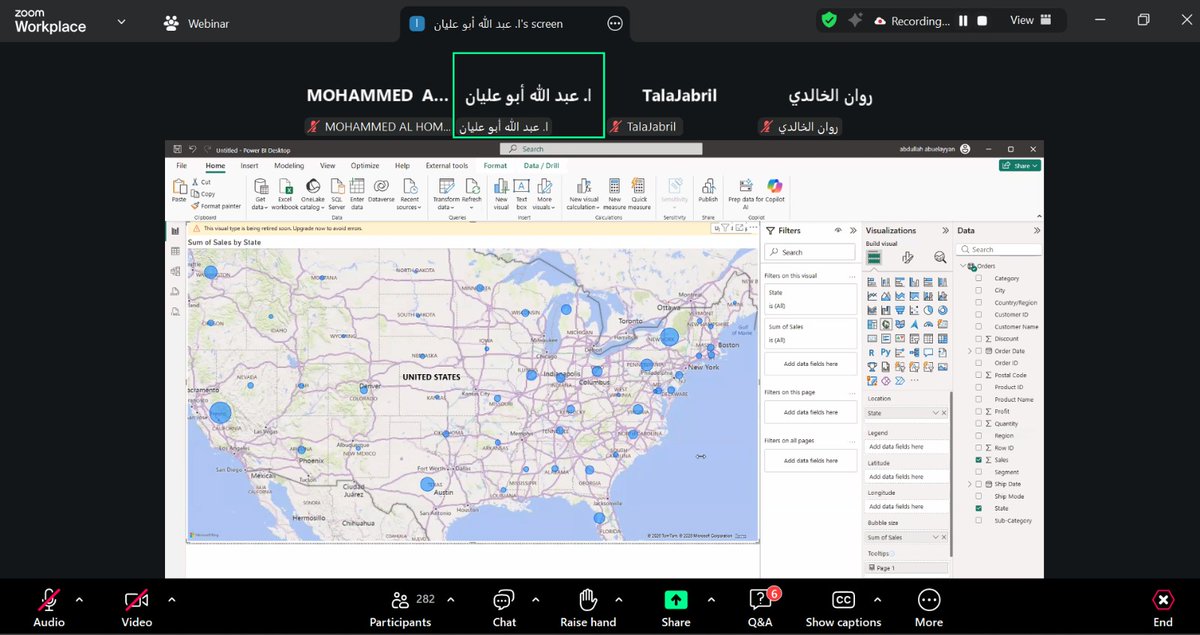Click the Text box icon
Image resolution: width=1200 pixels, height=635 pixels.
click(521, 186)
